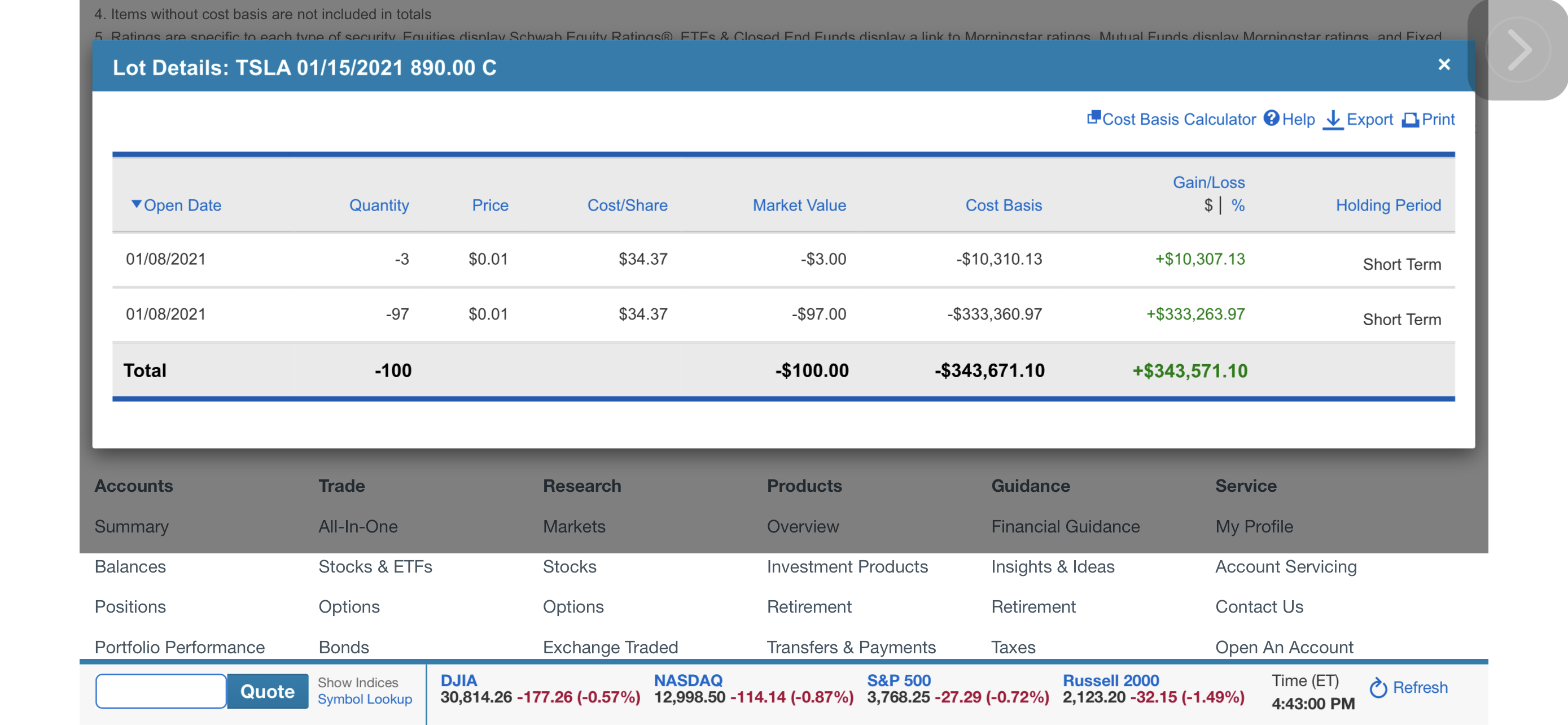Open Symbol Lookup link
The height and width of the screenshot is (725, 1568).
coord(365,699)
